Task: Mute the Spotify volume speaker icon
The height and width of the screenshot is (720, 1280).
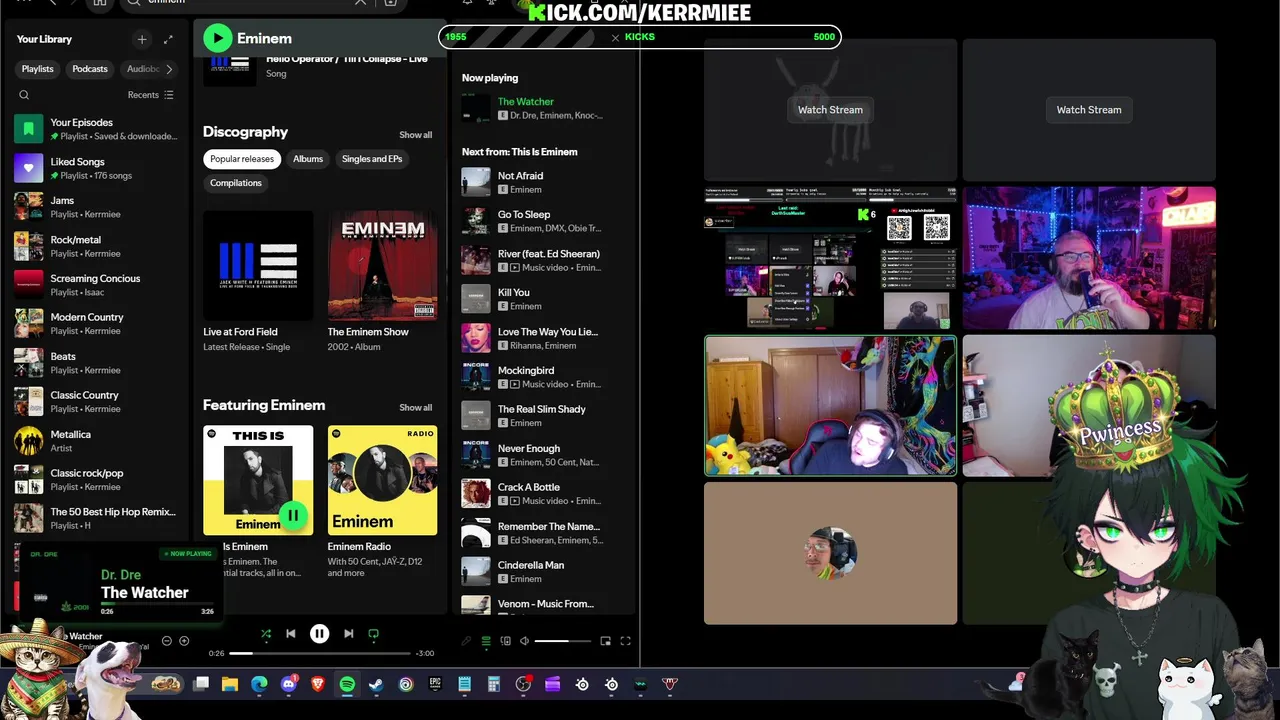Action: (x=524, y=641)
